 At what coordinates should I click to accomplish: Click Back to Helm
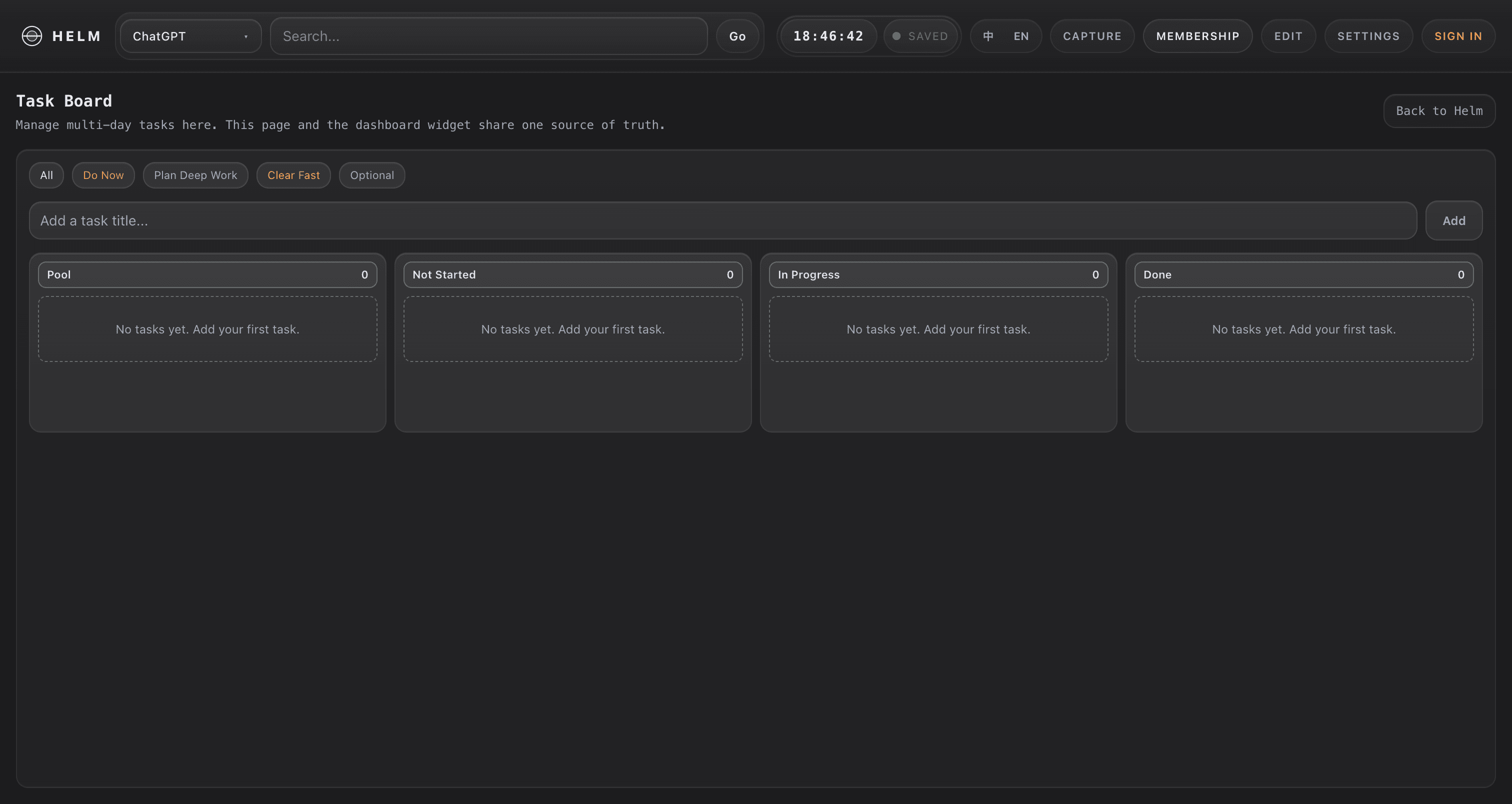click(x=1439, y=110)
